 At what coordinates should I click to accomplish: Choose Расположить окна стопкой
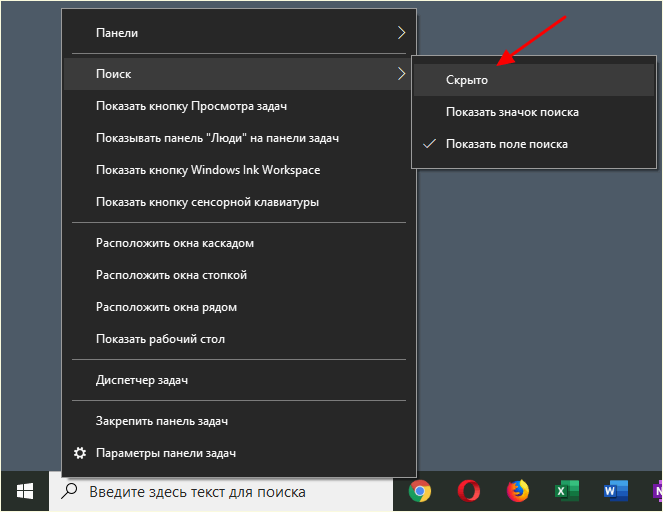pos(239,275)
